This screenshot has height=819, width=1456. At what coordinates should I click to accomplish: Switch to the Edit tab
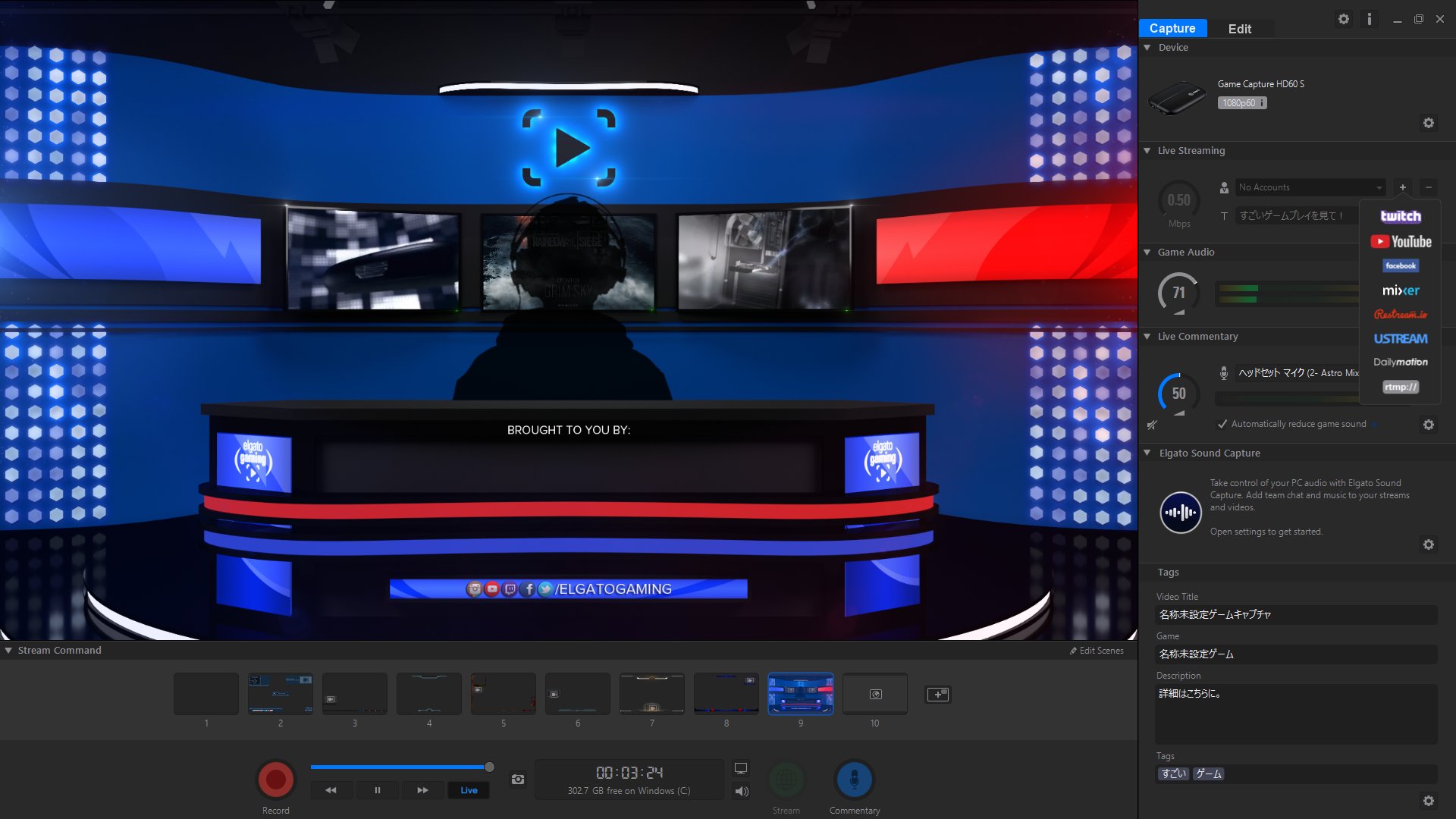click(1239, 29)
